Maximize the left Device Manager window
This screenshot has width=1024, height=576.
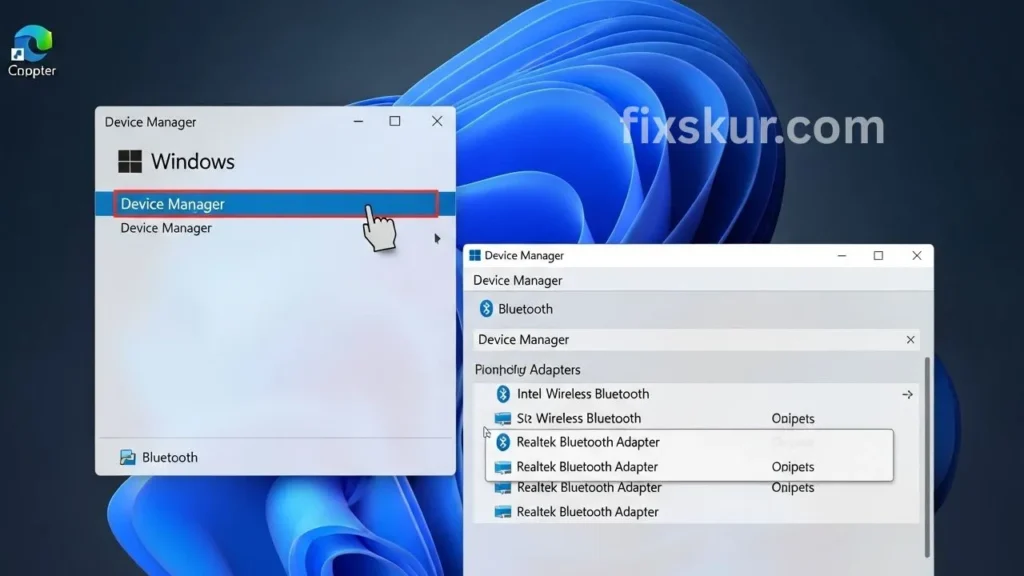coord(394,121)
